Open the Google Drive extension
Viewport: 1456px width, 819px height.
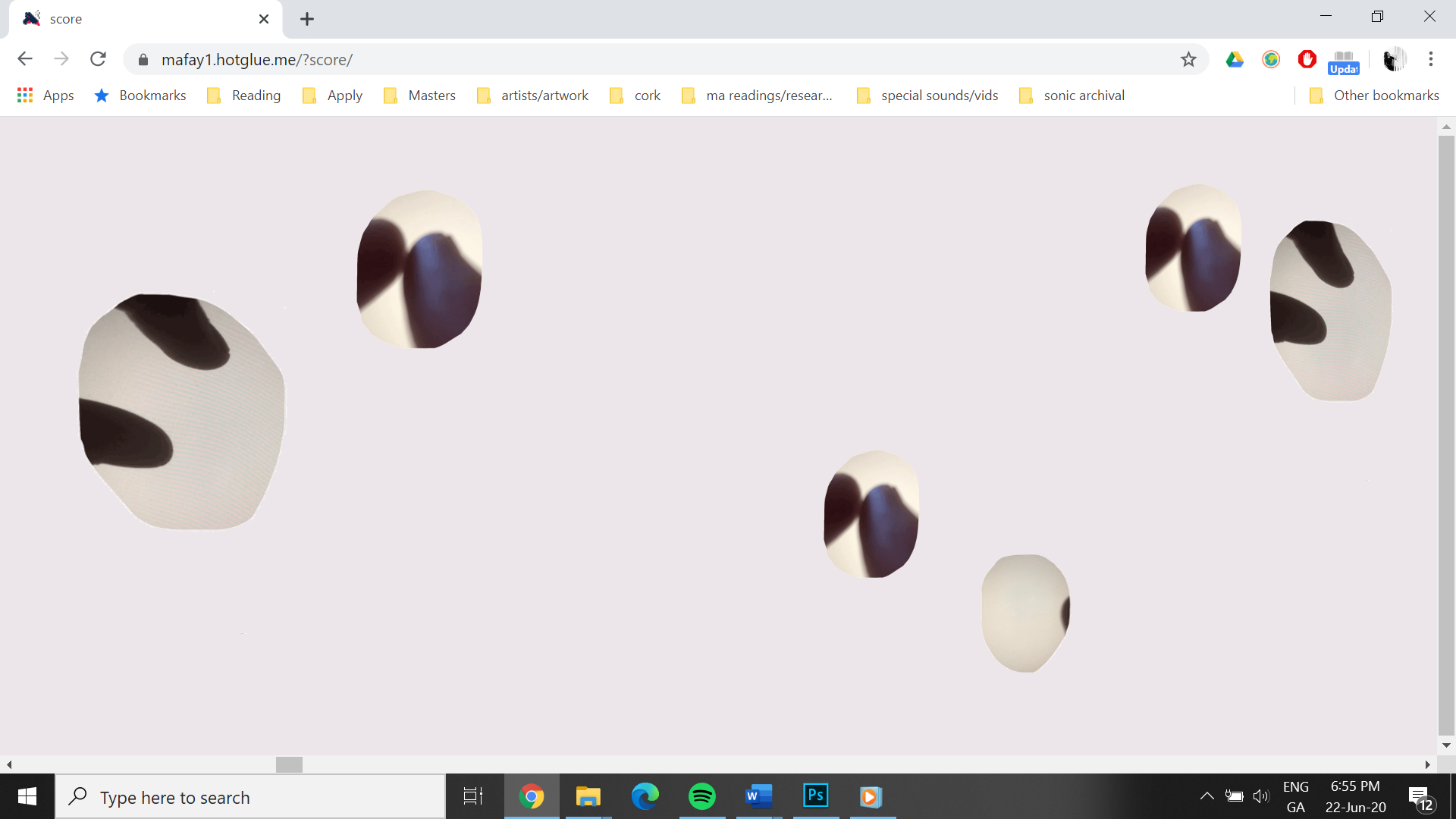[x=1235, y=59]
